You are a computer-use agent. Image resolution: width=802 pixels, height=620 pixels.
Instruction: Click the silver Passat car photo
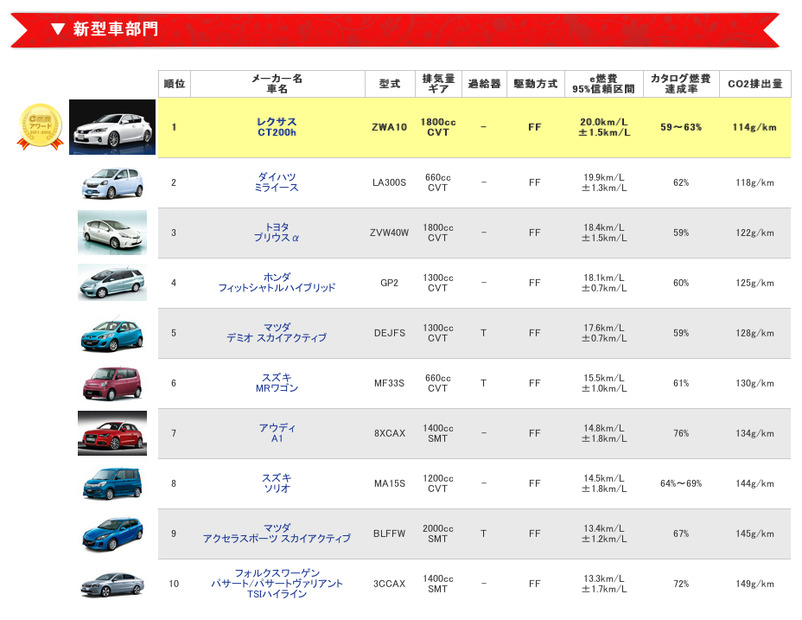(112, 583)
